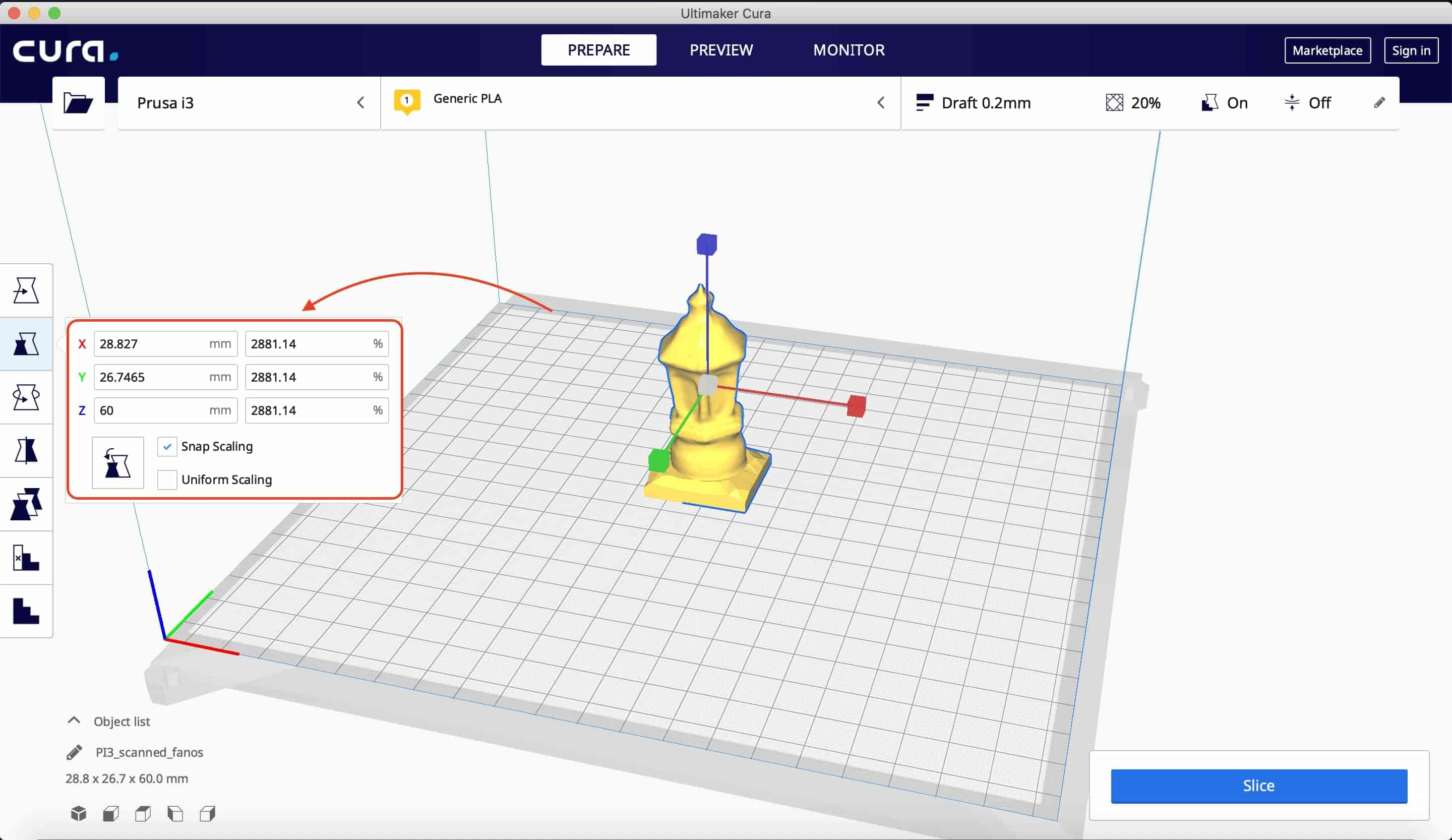The height and width of the screenshot is (840, 1452).
Task: Collapse the Object list chevron
Action: tap(74, 720)
